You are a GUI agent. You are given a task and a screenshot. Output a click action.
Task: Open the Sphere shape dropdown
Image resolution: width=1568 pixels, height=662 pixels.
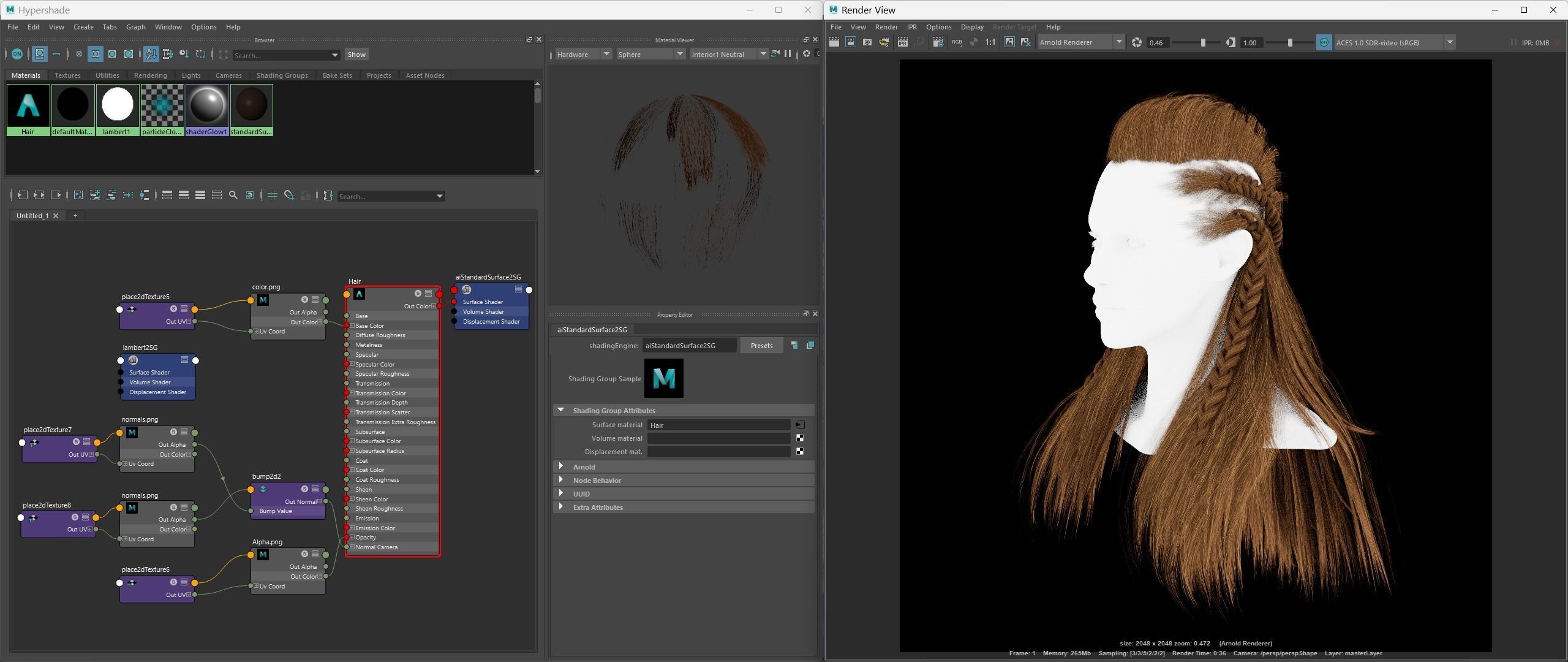(x=650, y=55)
